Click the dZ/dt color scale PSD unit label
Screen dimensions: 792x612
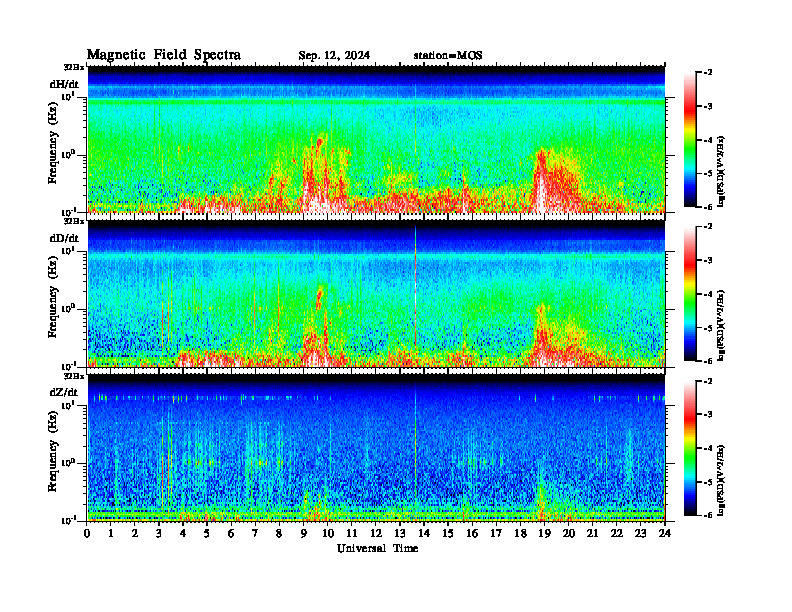pos(721,479)
